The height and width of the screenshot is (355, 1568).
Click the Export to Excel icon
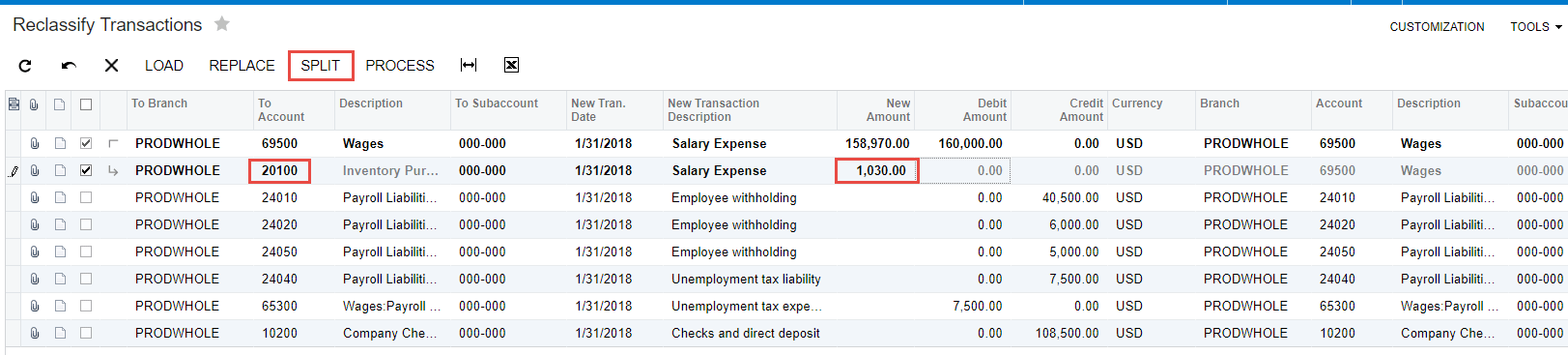[x=511, y=65]
